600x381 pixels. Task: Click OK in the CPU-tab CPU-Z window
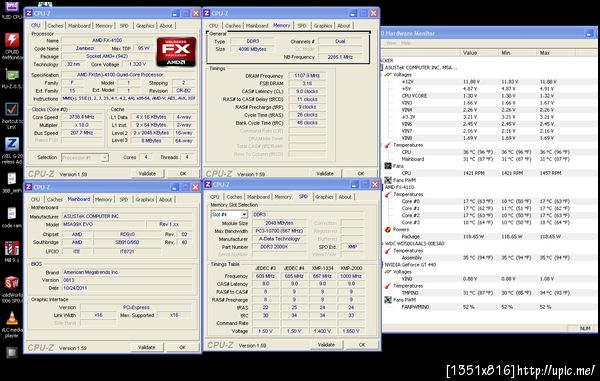tap(183, 173)
